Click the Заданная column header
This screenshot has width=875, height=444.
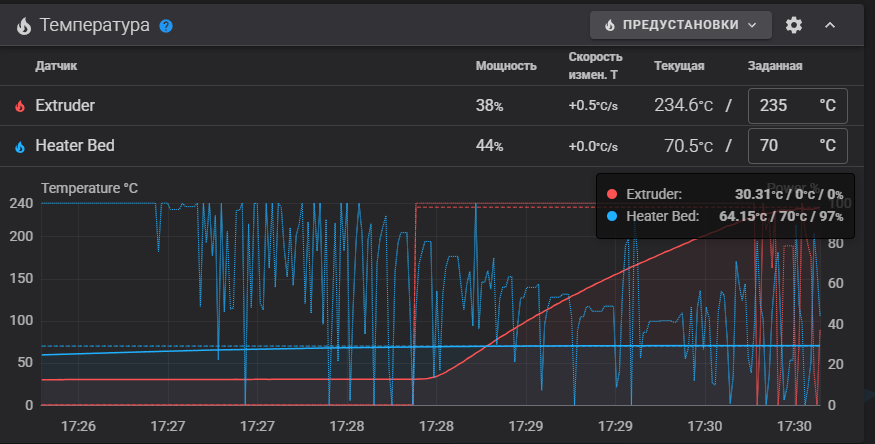click(x=775, y=66)
